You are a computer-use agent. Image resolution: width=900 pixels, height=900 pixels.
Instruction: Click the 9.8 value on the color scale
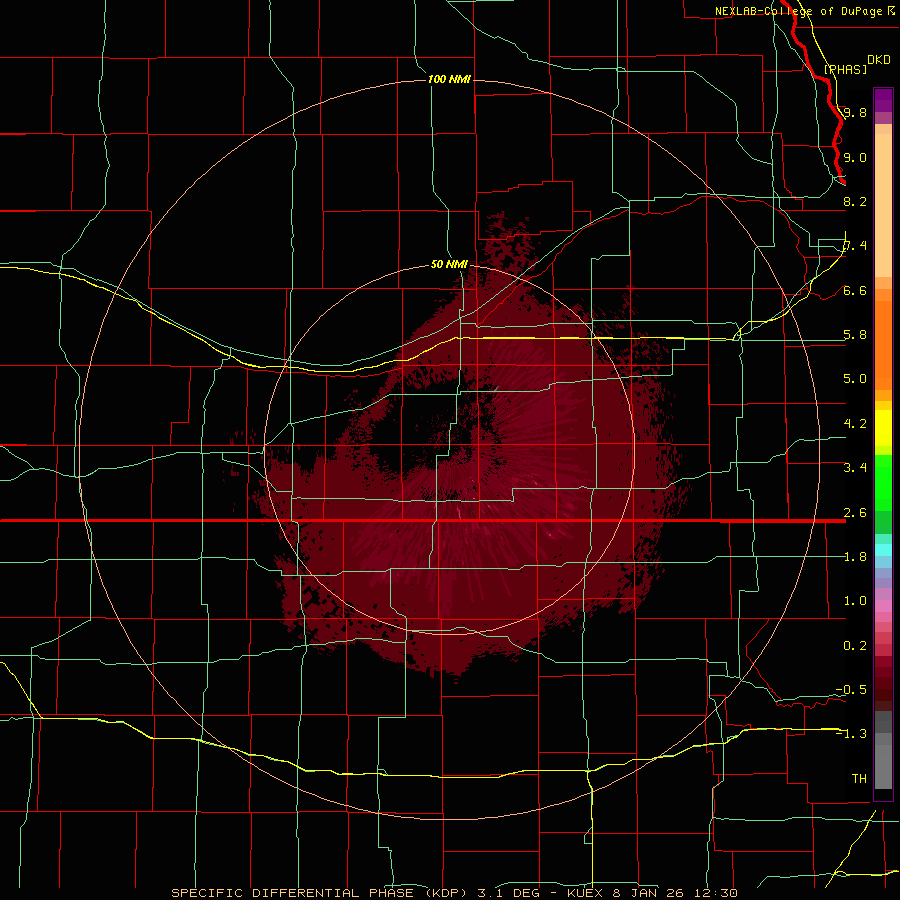pos(854,112)
